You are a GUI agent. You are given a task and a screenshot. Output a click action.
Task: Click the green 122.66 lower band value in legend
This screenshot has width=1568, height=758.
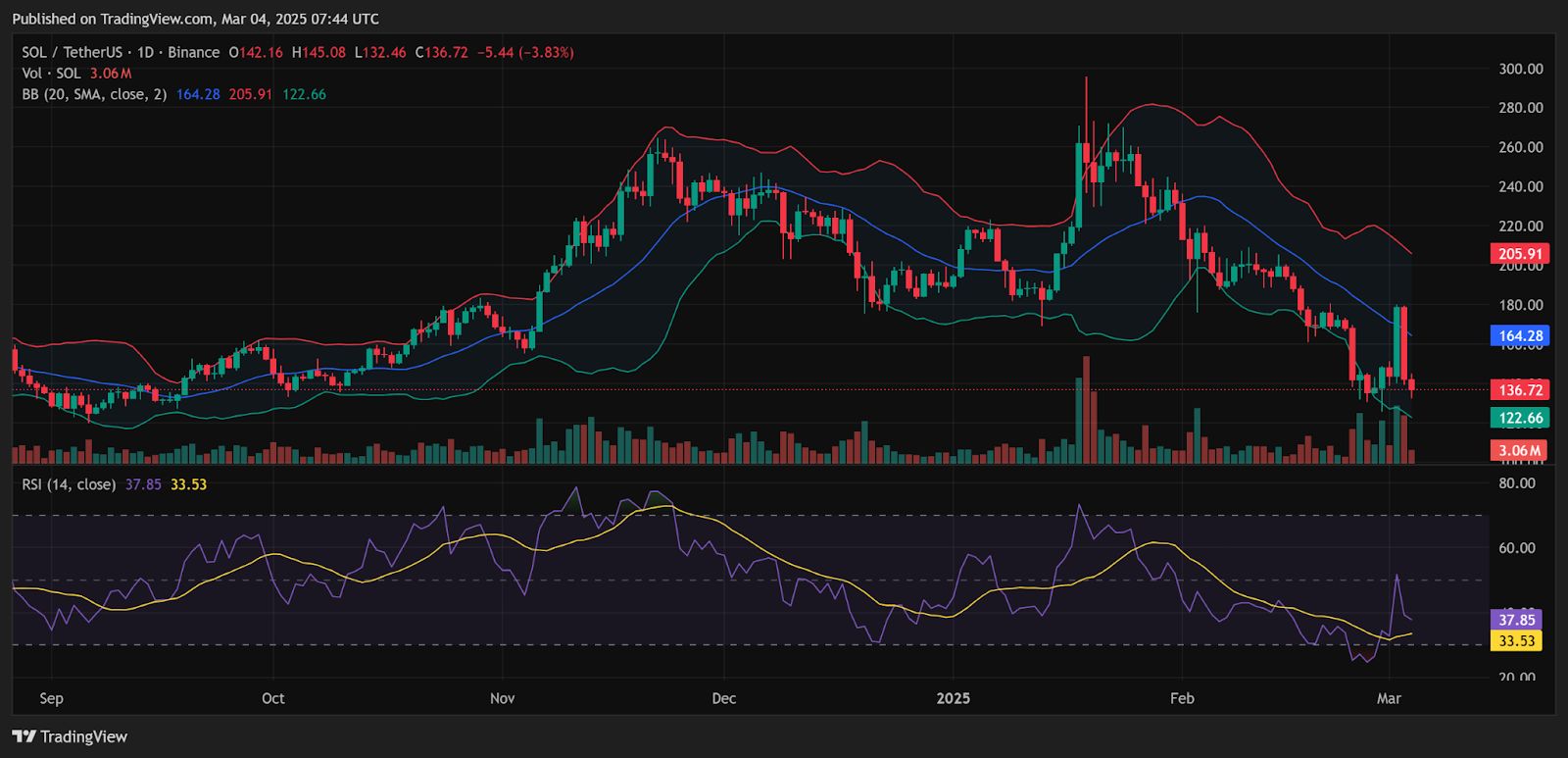(304, 94)
